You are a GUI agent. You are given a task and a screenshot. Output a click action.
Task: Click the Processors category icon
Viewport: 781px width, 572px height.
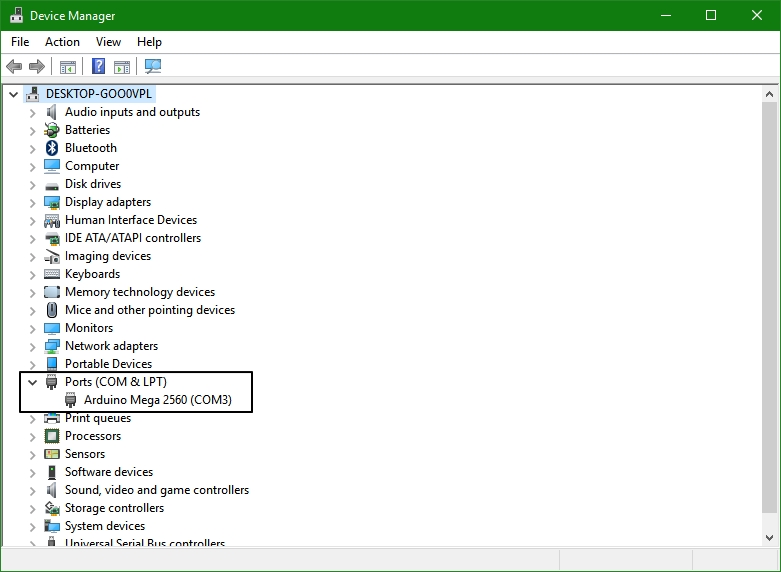(52, 436)
